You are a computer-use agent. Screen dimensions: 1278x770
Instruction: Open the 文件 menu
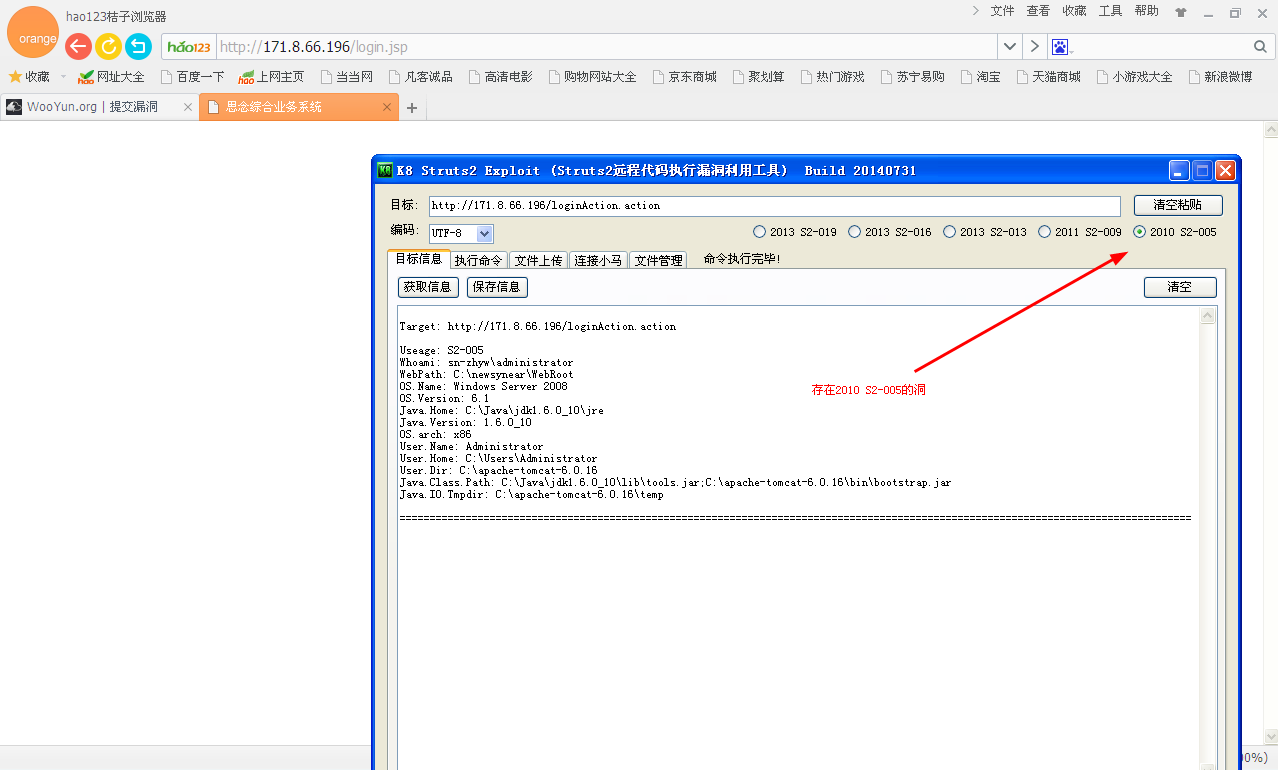point(1002,11)
